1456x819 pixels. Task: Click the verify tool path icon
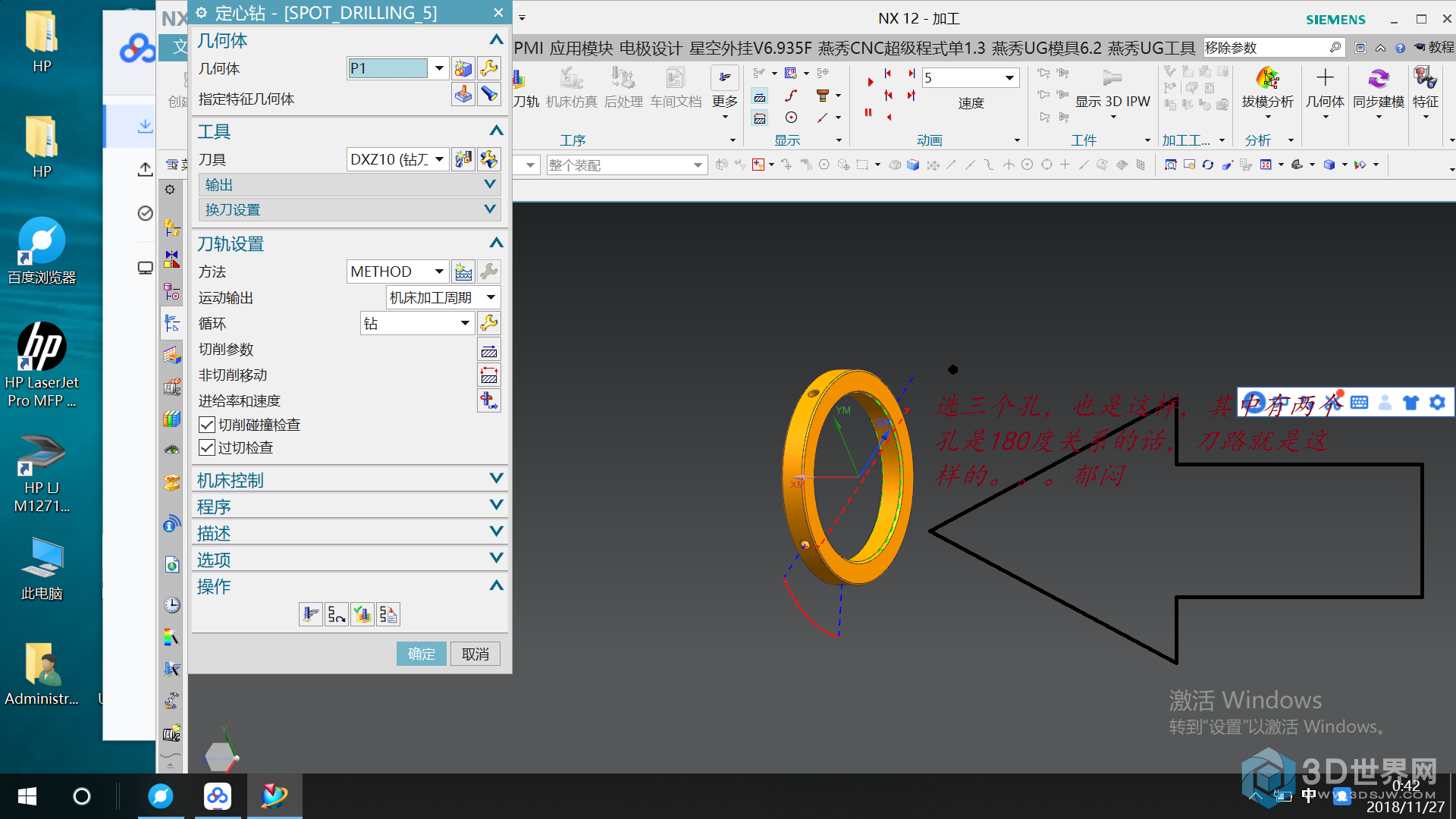tap(362, 614)
